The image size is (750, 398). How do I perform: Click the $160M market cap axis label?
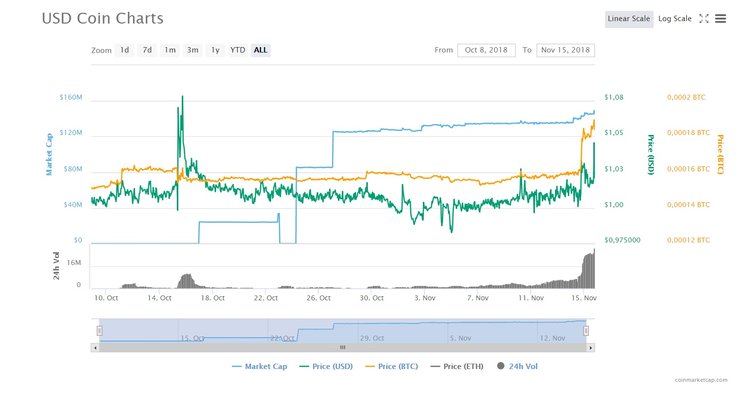(x=71, y=97)
